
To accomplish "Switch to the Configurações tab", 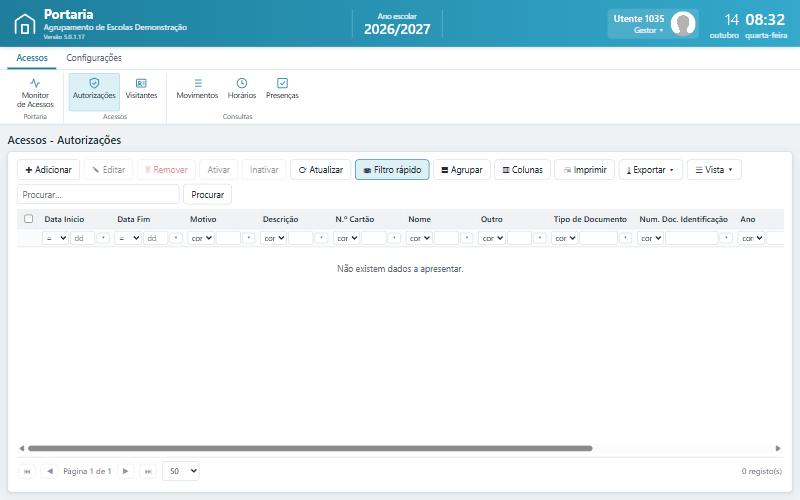I will 94,58.
